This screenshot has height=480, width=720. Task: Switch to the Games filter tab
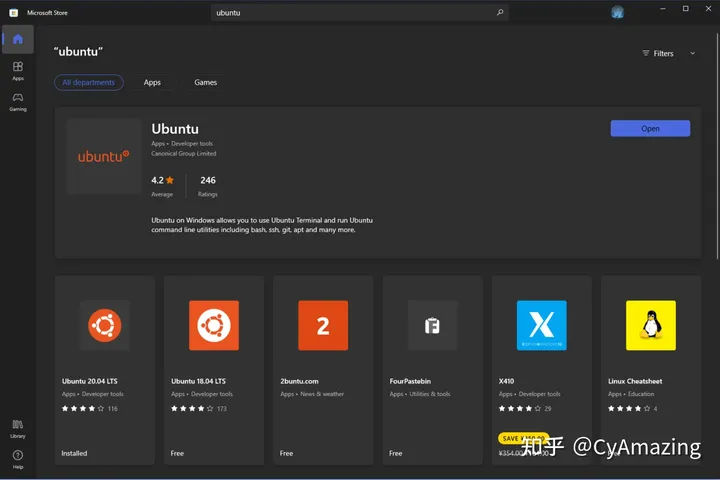(205, 83)
